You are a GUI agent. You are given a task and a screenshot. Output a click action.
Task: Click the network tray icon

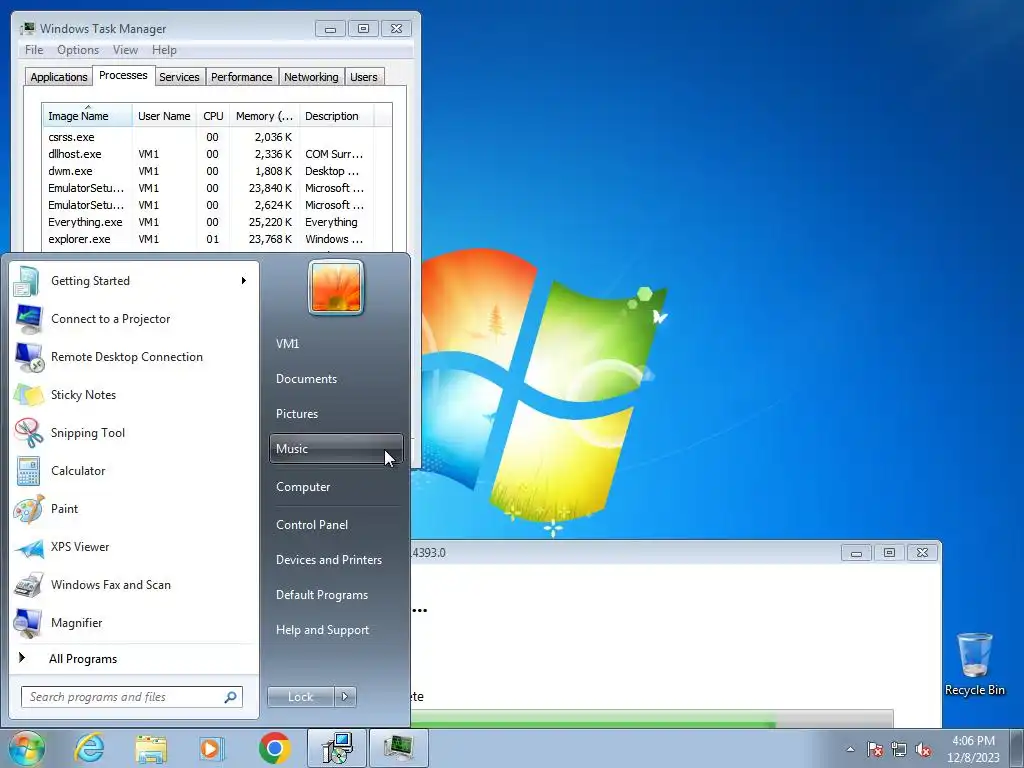899,749
